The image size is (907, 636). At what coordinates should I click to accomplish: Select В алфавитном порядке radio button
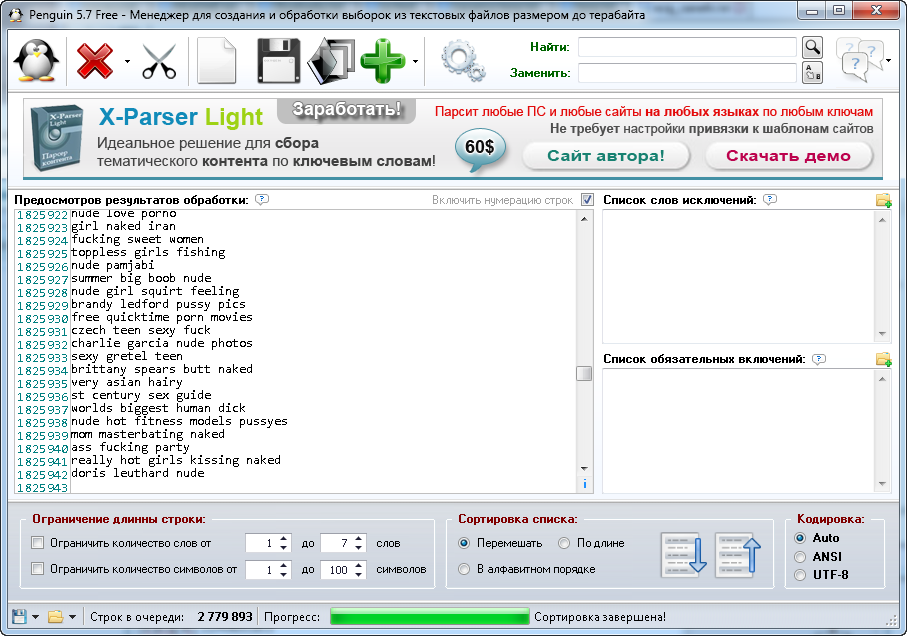[464, 569]
